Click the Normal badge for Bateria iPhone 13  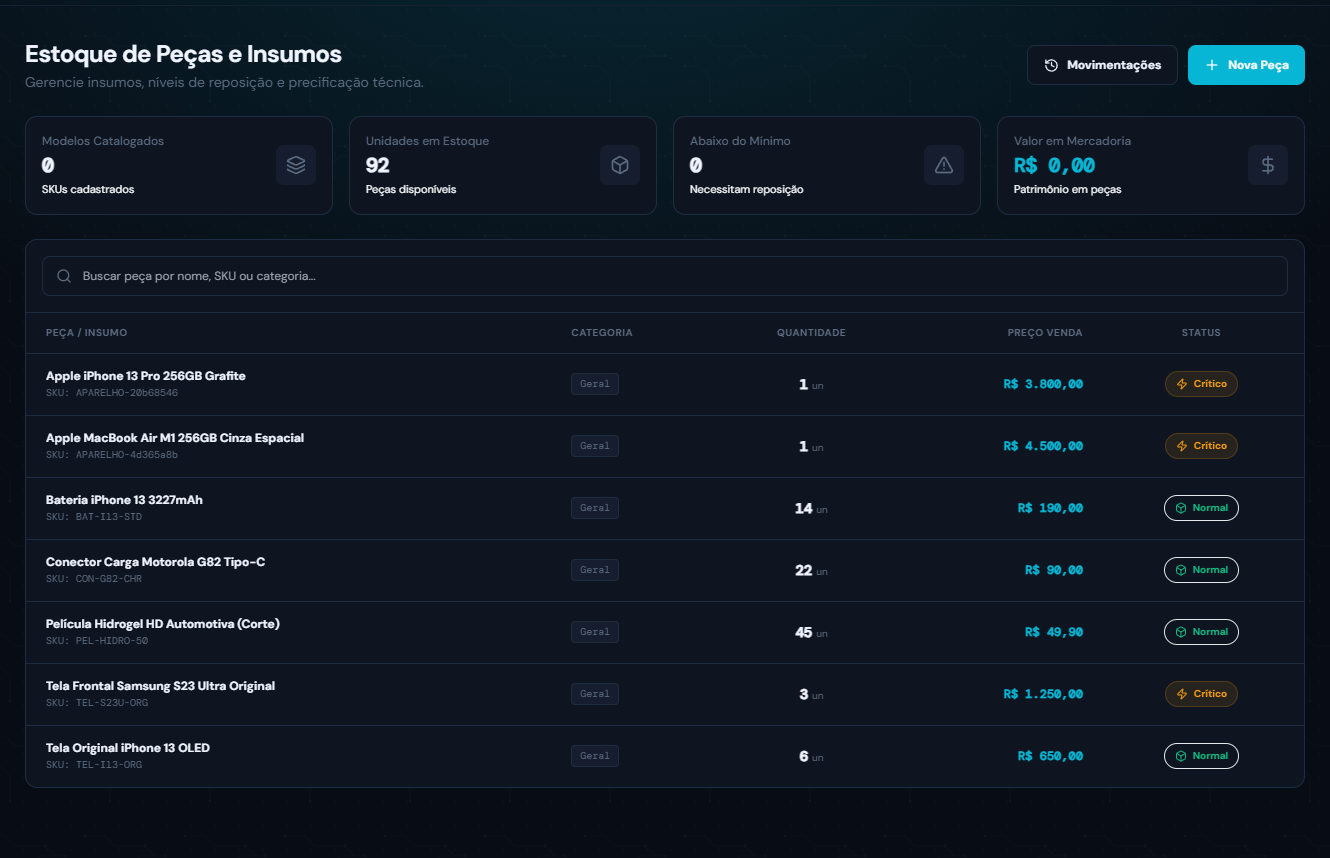[x=1201, y=508]
